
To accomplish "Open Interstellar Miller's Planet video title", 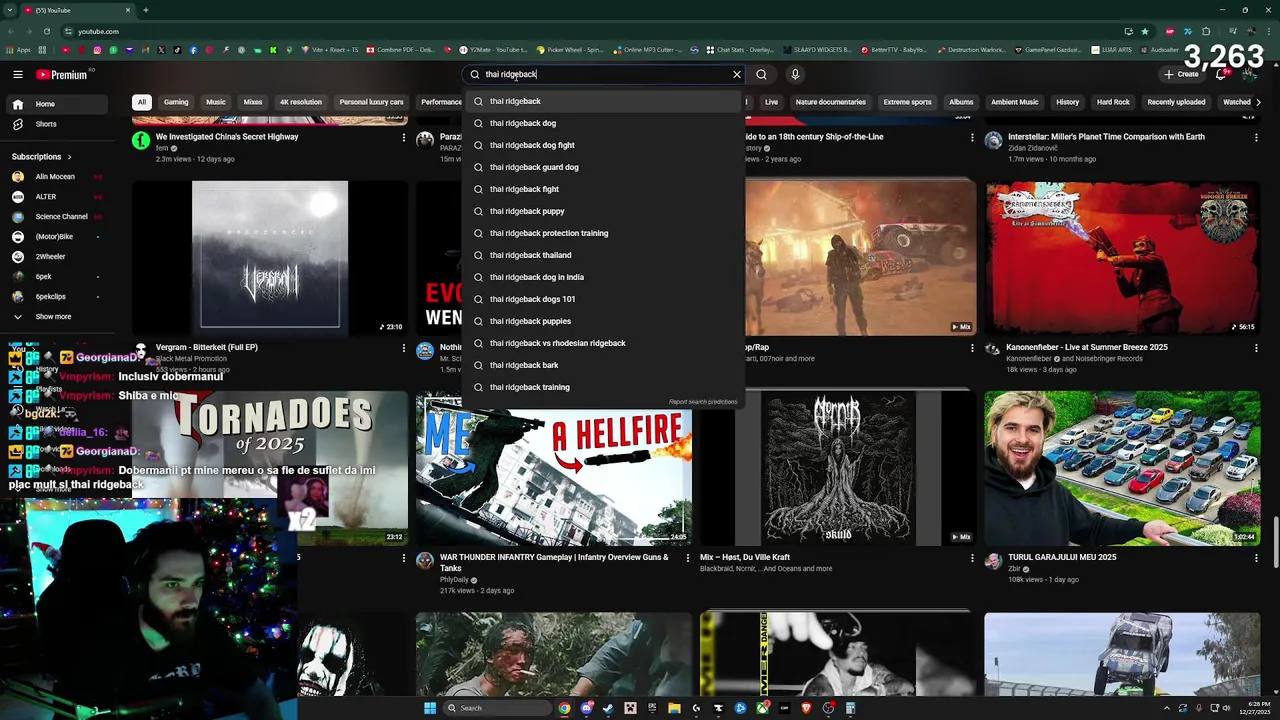I will tap(1106, 137).
